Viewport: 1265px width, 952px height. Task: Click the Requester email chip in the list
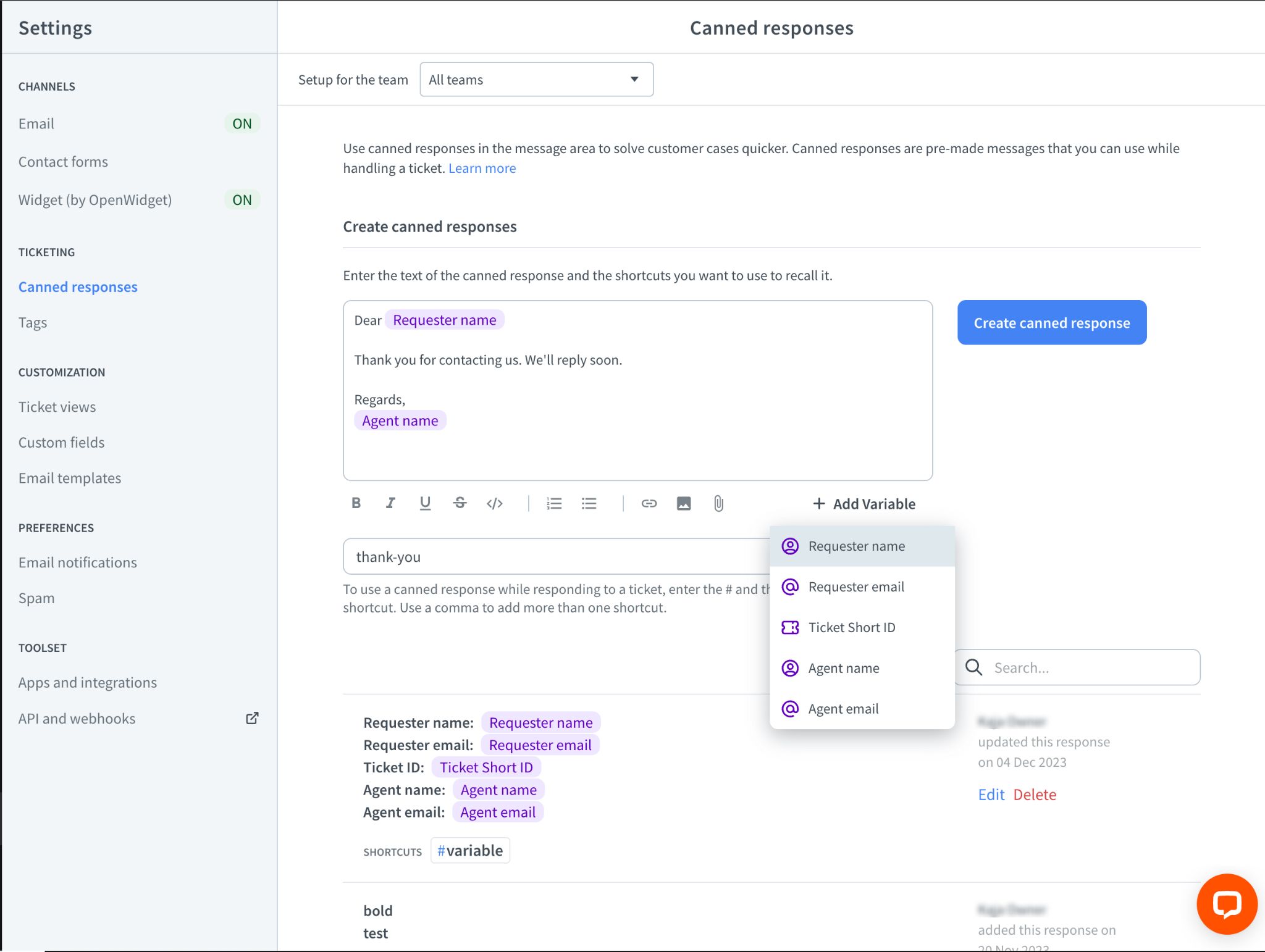(540, 745)
